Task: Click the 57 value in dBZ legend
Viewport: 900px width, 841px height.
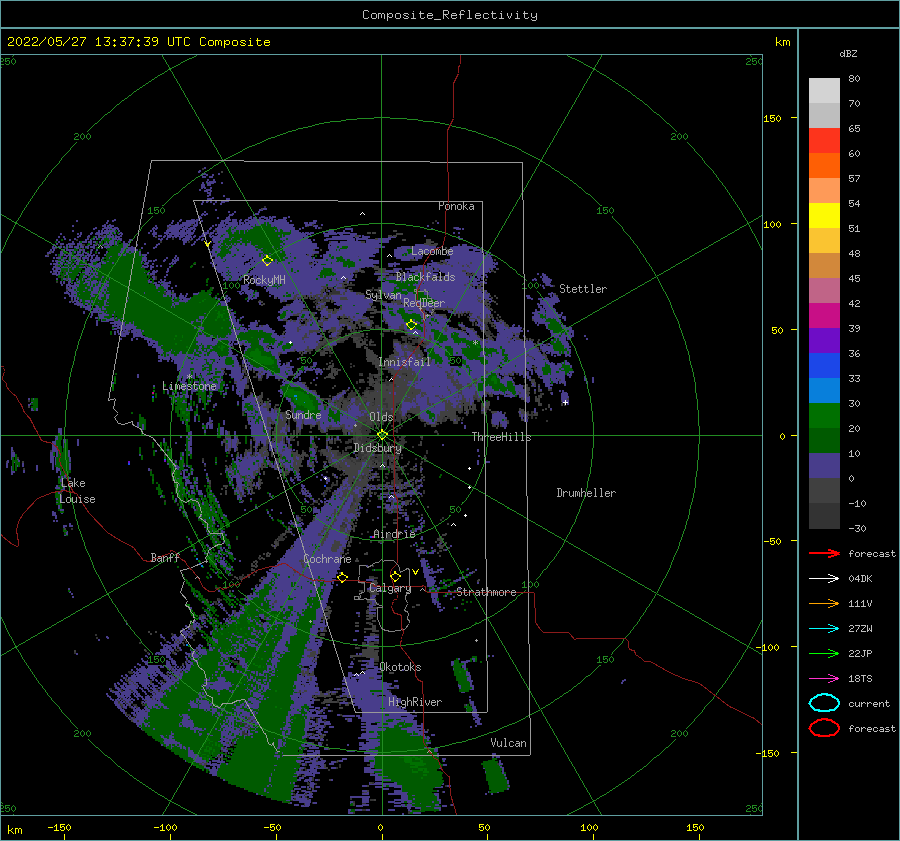Action: (854, 179)
